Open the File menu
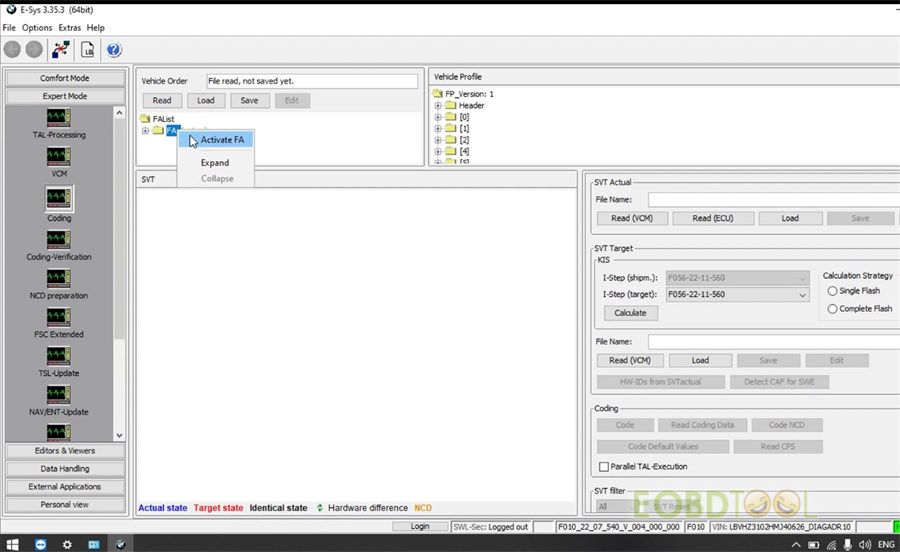Image resolution: width=900 pixels, height=552 pixels. pyautogui.click(x=9, y=28)
